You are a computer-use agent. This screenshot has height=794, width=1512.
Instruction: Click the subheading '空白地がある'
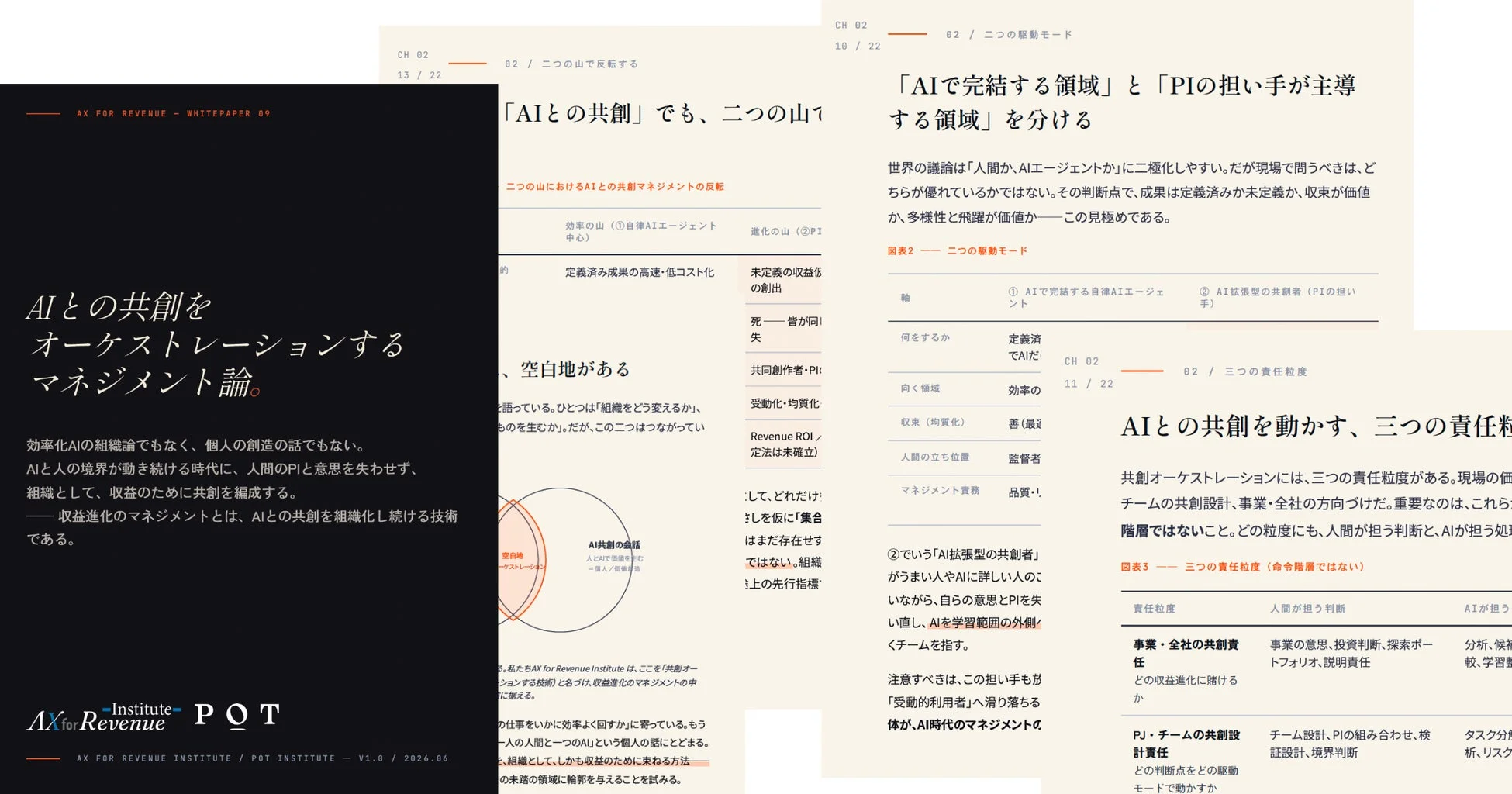coord(575,369)
